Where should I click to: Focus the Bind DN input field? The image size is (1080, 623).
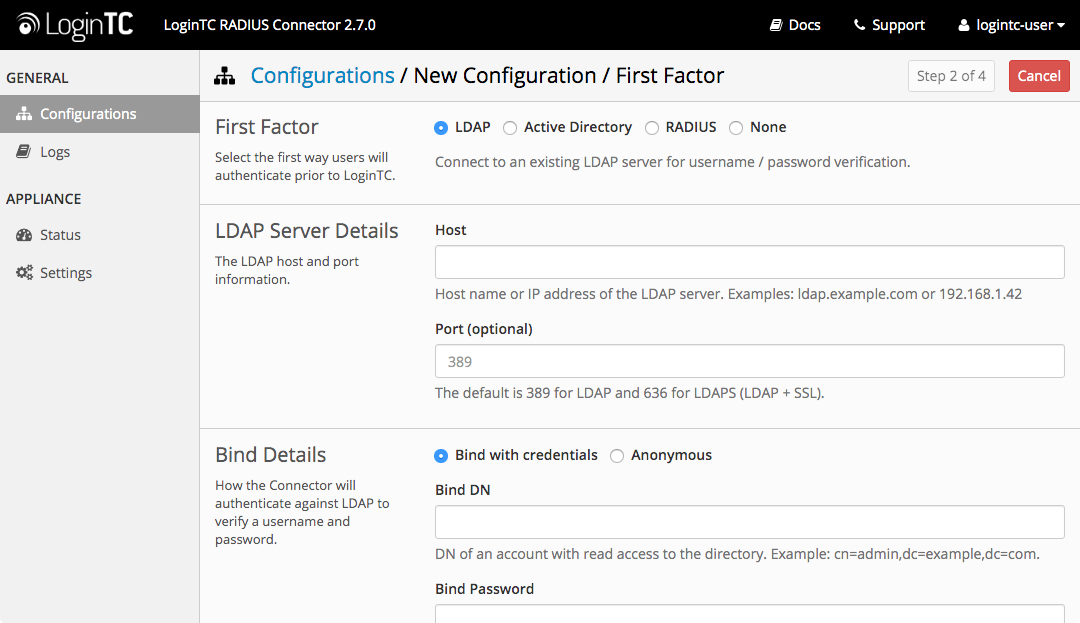(749, 522)
